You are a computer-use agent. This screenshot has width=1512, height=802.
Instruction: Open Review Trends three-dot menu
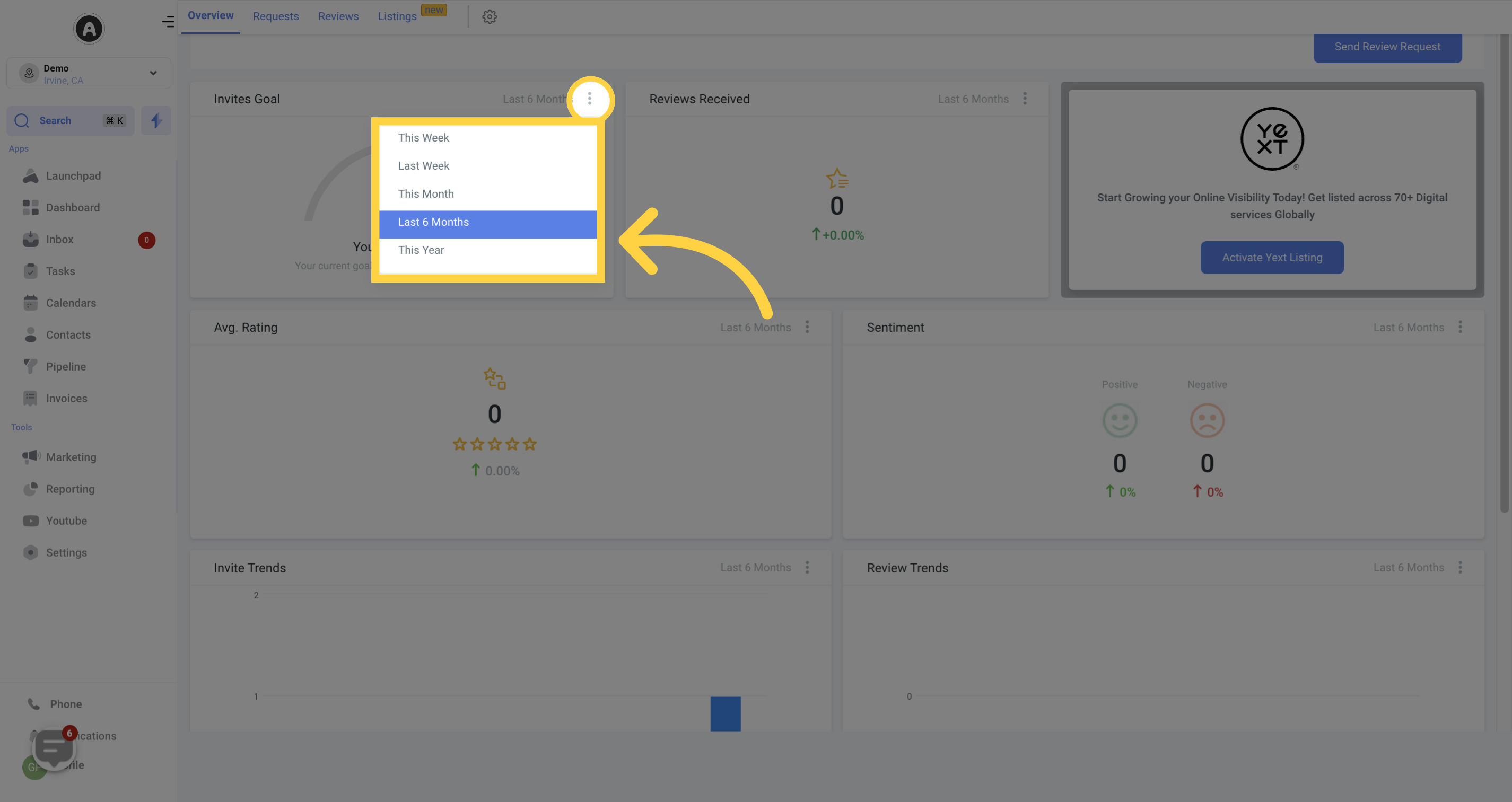point(1461,567)
